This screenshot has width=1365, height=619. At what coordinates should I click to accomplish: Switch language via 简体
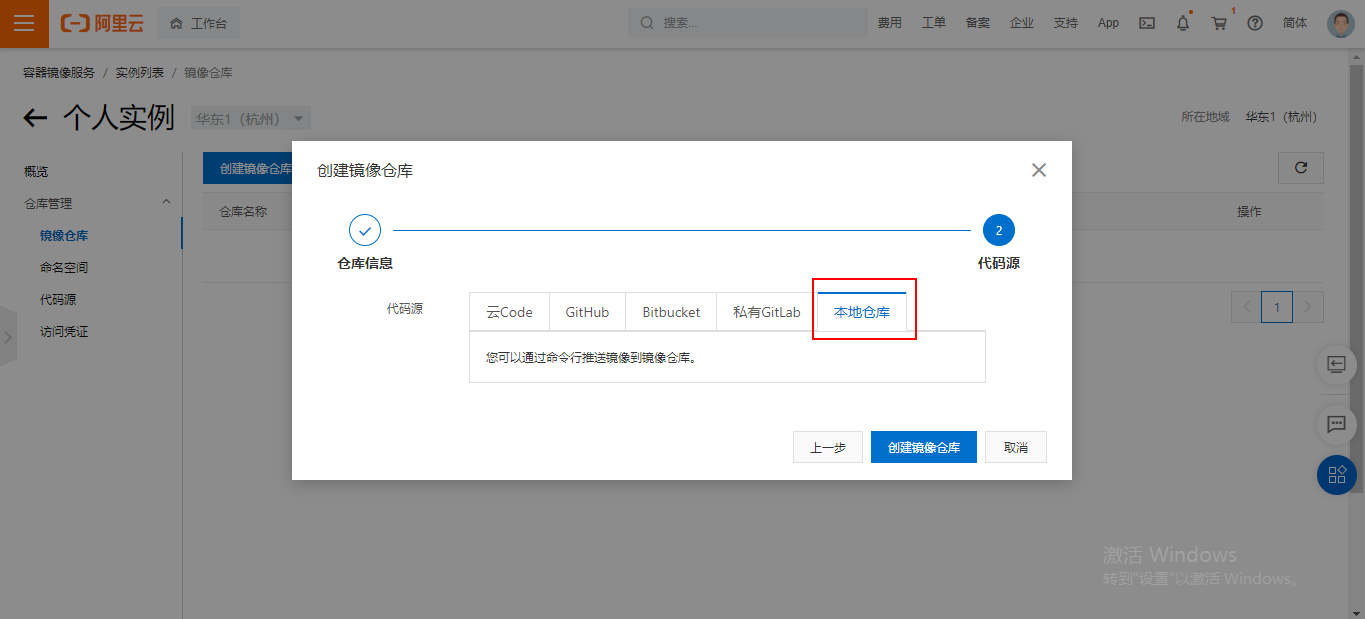click(1295, 23)
